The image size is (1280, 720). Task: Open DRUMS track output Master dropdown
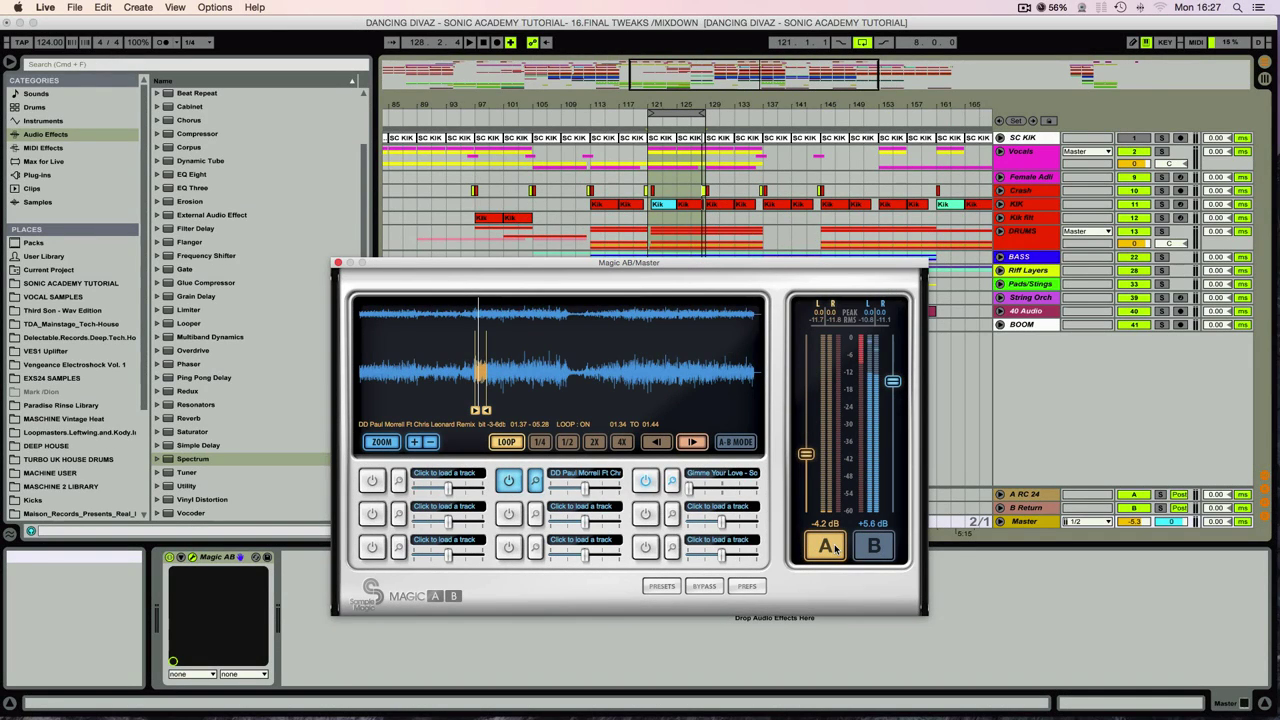1087,231
